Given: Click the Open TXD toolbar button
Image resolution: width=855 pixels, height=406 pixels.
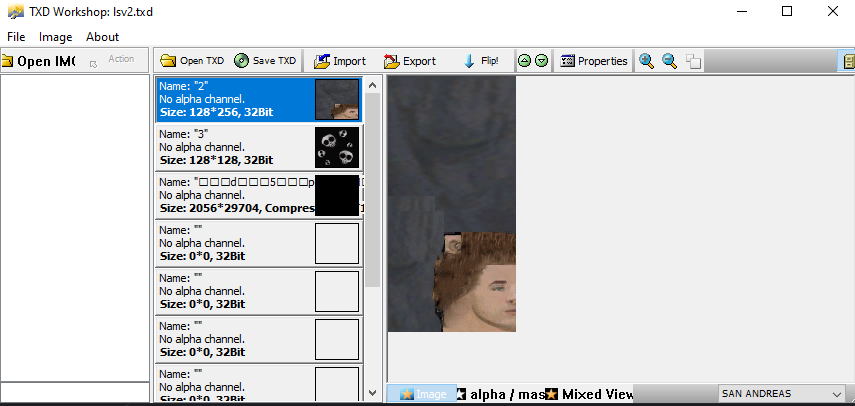Looking at the screenshot, I should [x=192, y=61].
